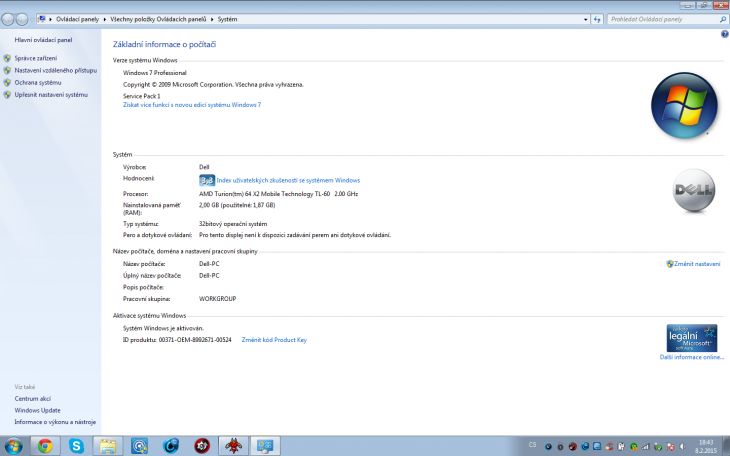Click the taskbar clock showing the date
This screenshot has width=730, height=456.
[706, 446]
